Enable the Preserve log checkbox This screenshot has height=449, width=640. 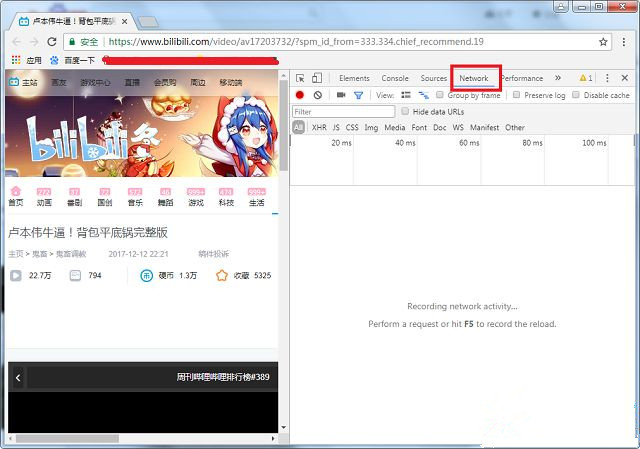[516, 95]
